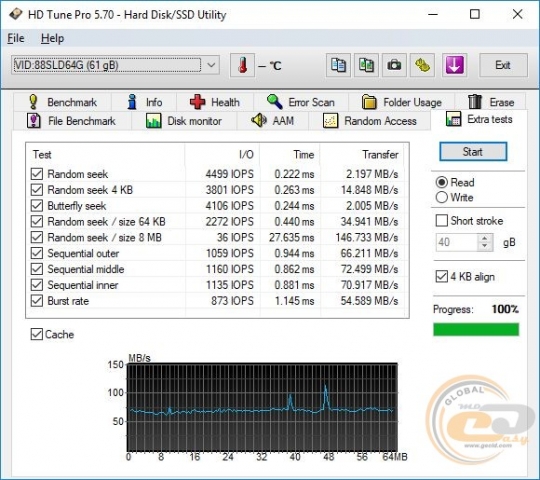Image resolution: width=540 pixels, height=480 pixels.
Task: Open the Health tab with red cross
Action: 215,102
